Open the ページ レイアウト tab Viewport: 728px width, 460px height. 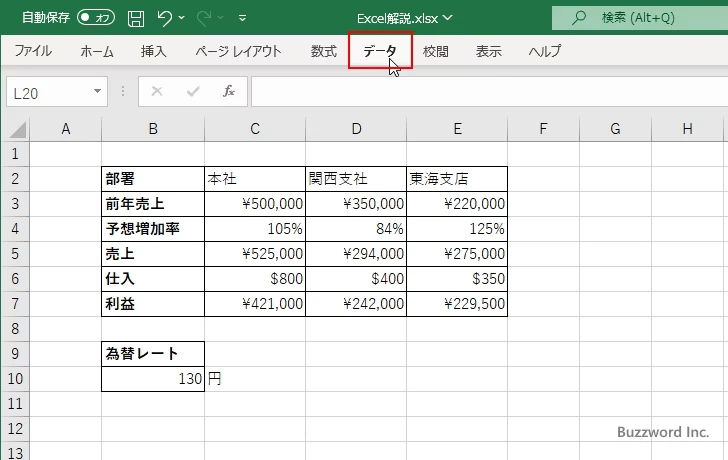[x=238, y=51]
